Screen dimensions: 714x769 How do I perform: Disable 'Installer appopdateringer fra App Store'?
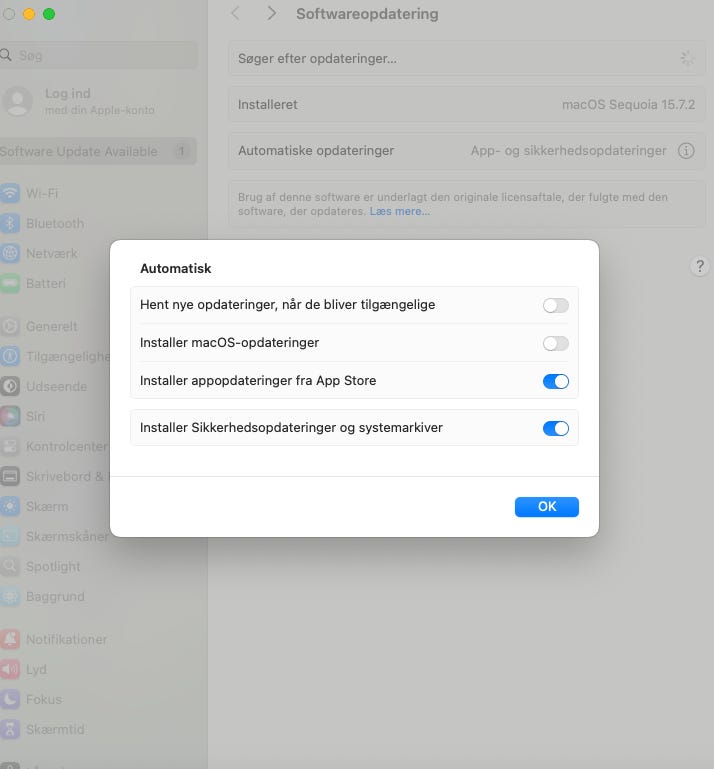pos(556,381)
